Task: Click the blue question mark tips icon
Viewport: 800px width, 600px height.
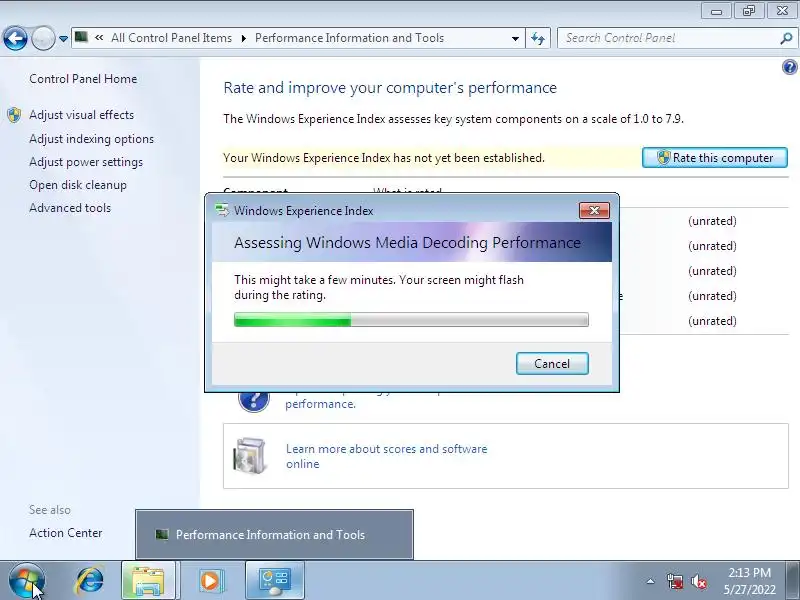Action: (x=254, y=401)
